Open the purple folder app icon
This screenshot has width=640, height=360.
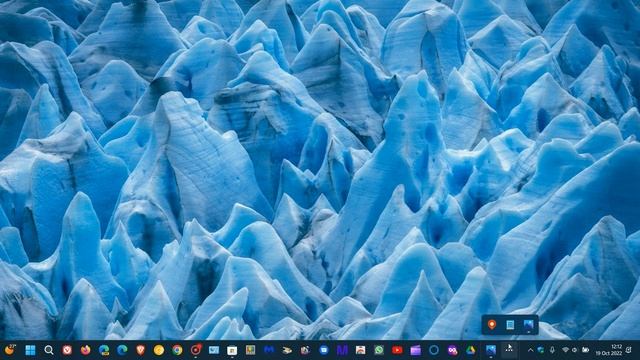pyautogui.click(x=416, y=350)
